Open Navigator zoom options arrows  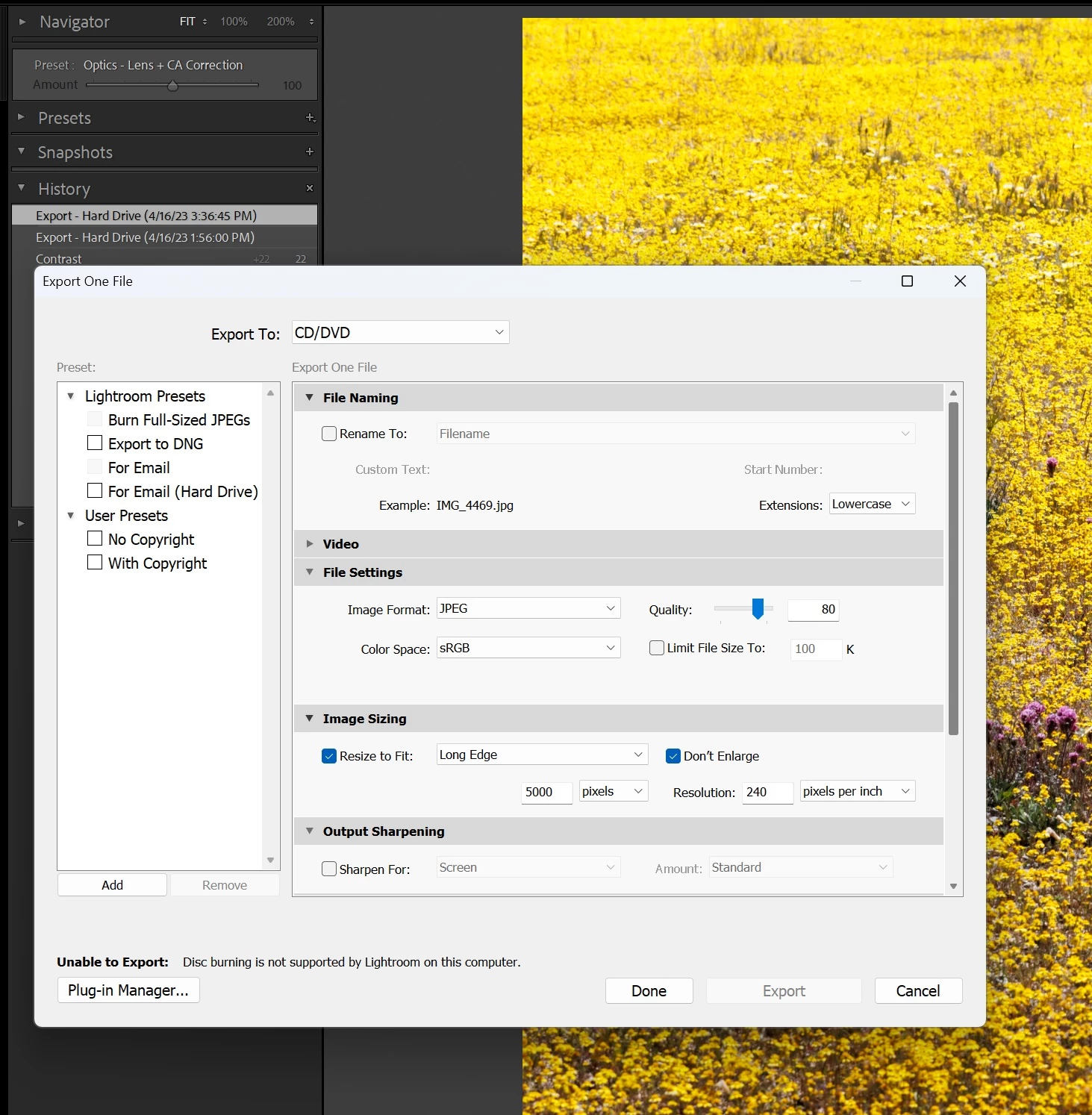311,22
